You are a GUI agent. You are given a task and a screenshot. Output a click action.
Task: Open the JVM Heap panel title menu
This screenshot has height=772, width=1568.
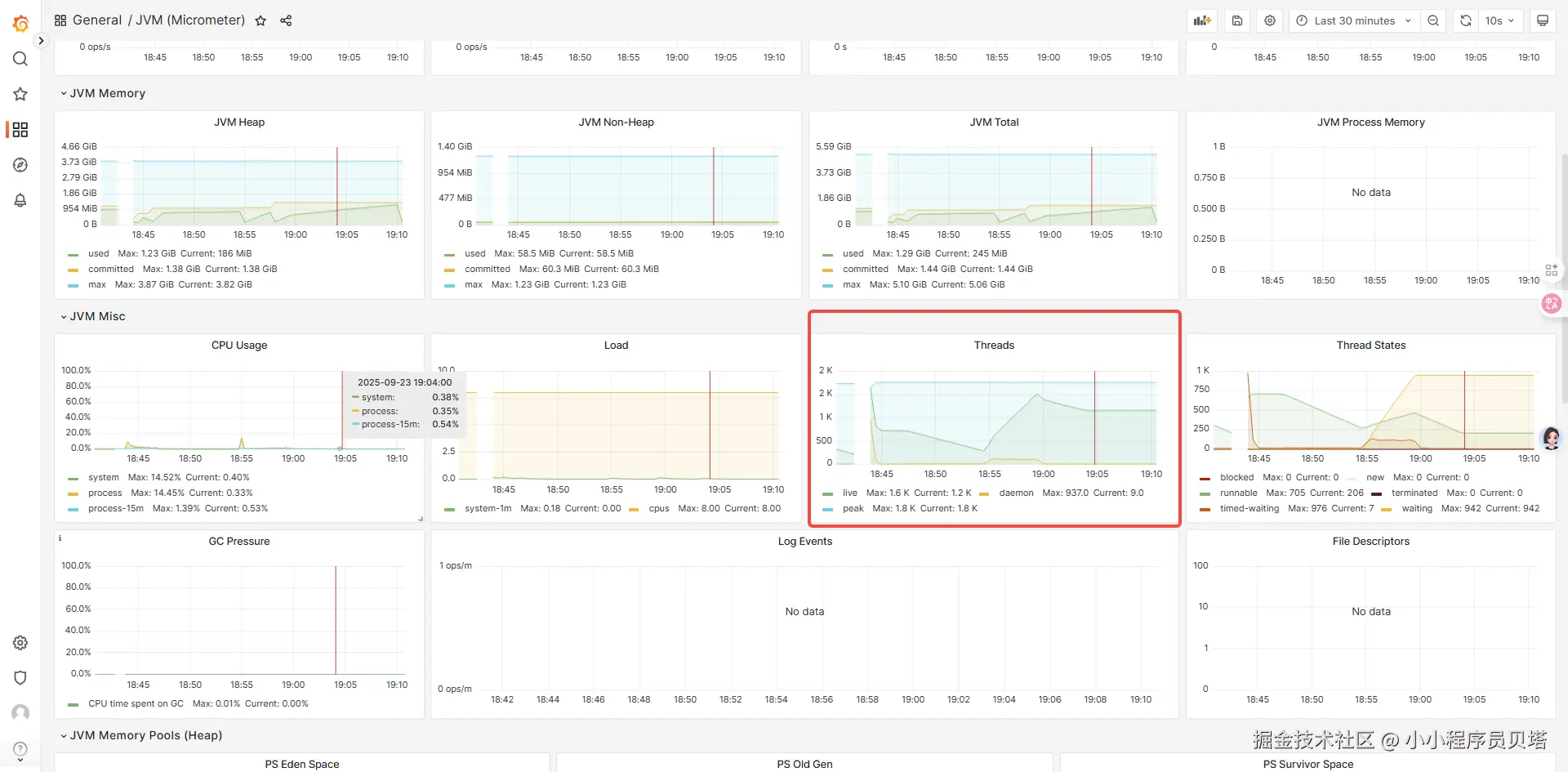pos(239,123)
